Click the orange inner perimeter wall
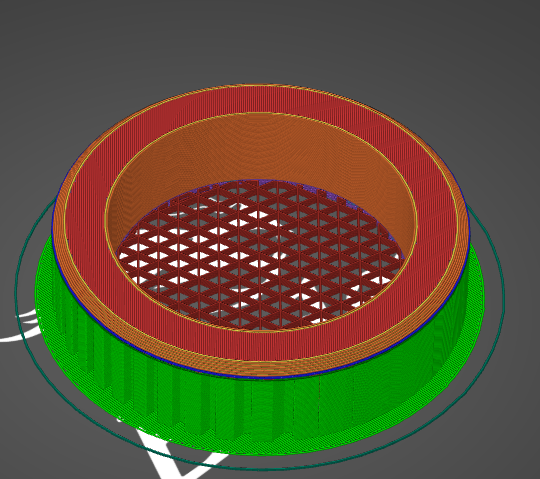This screenshot has height=479, width=540. coord(262,145)
